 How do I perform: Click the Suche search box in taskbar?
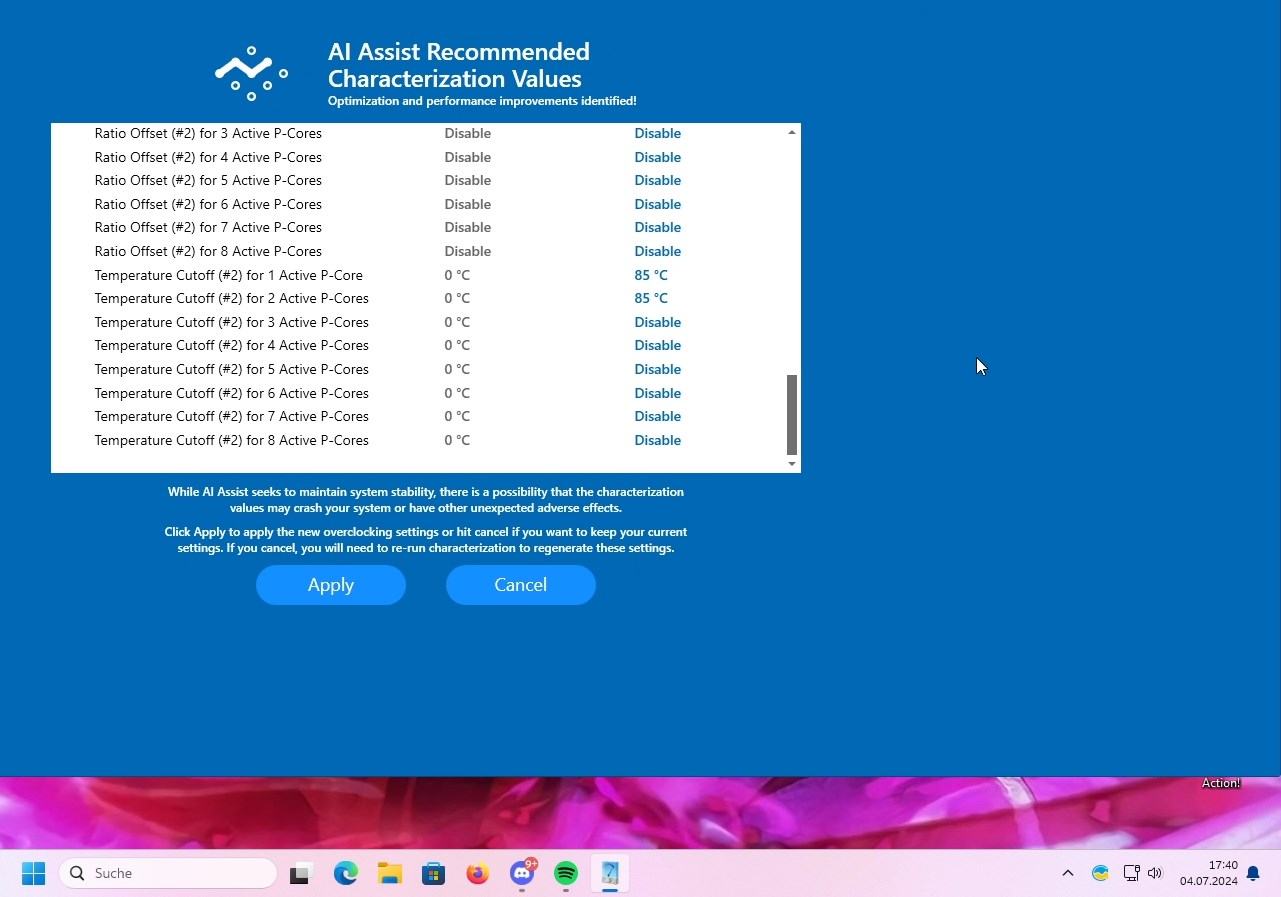168,873
